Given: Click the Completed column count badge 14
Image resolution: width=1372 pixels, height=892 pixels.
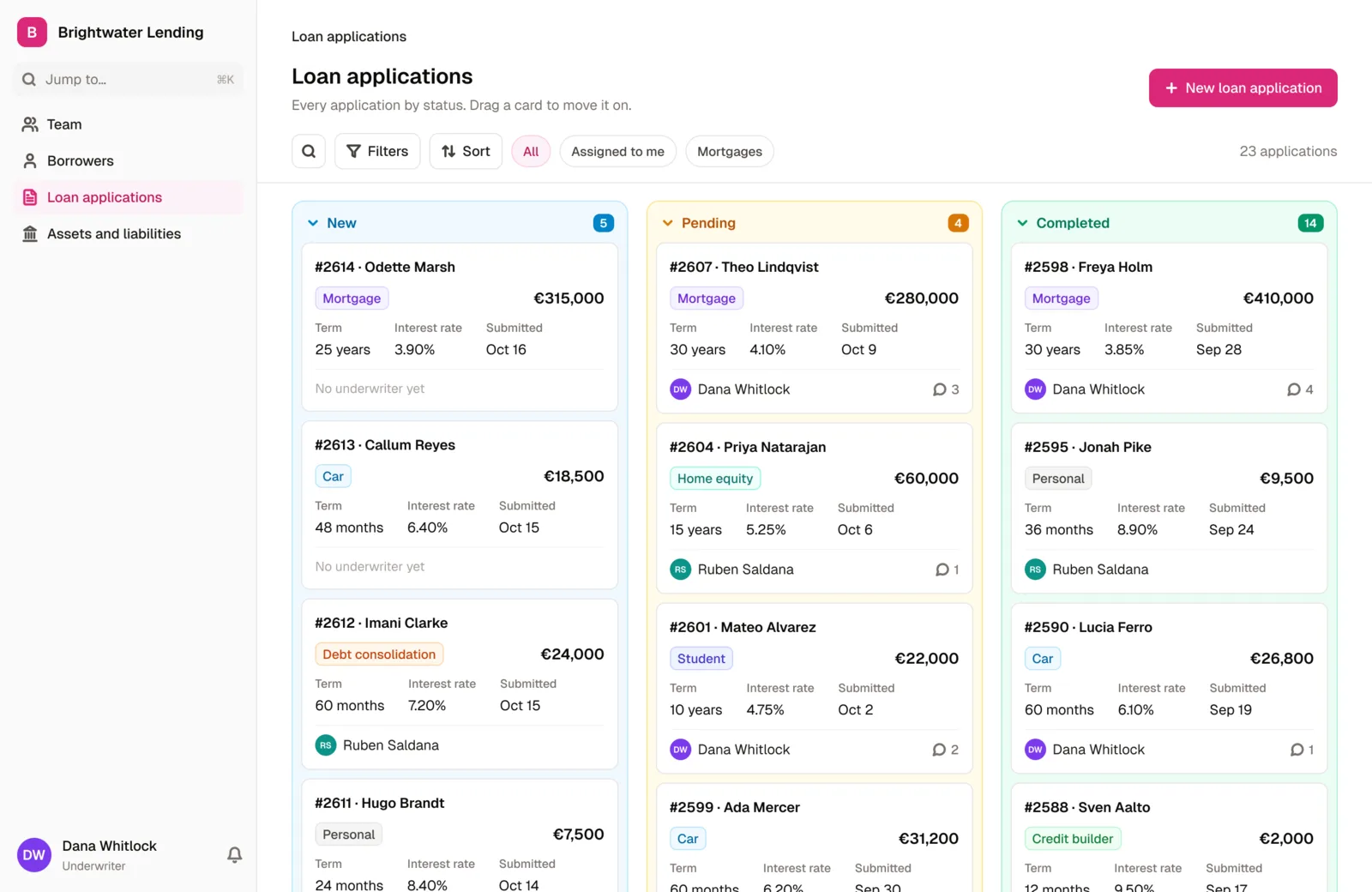Looking at the screenshot, I should [1310, 223].
